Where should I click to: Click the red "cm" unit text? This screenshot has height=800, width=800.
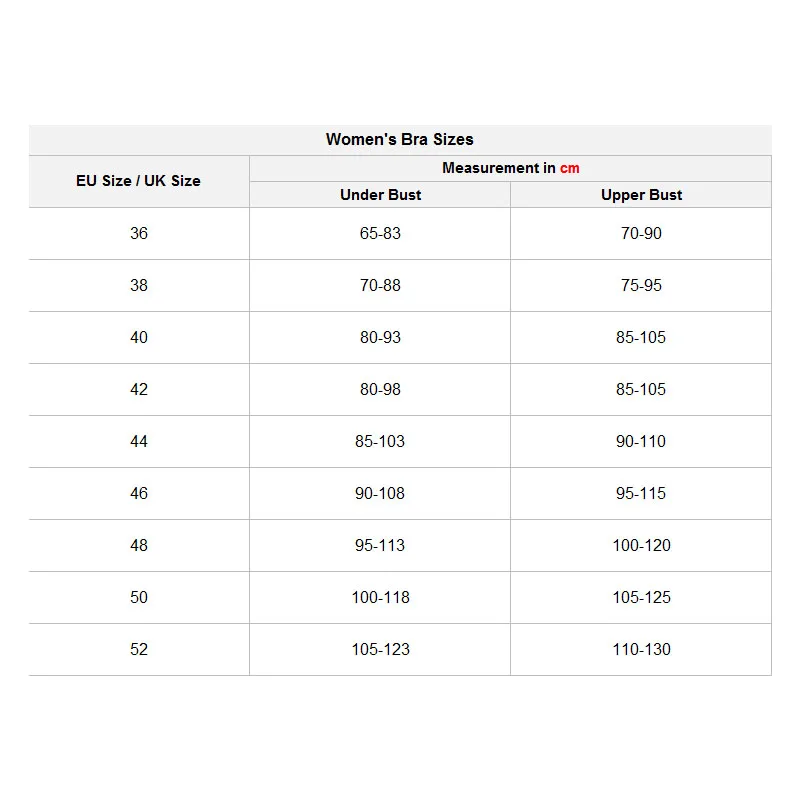[569, 168]
